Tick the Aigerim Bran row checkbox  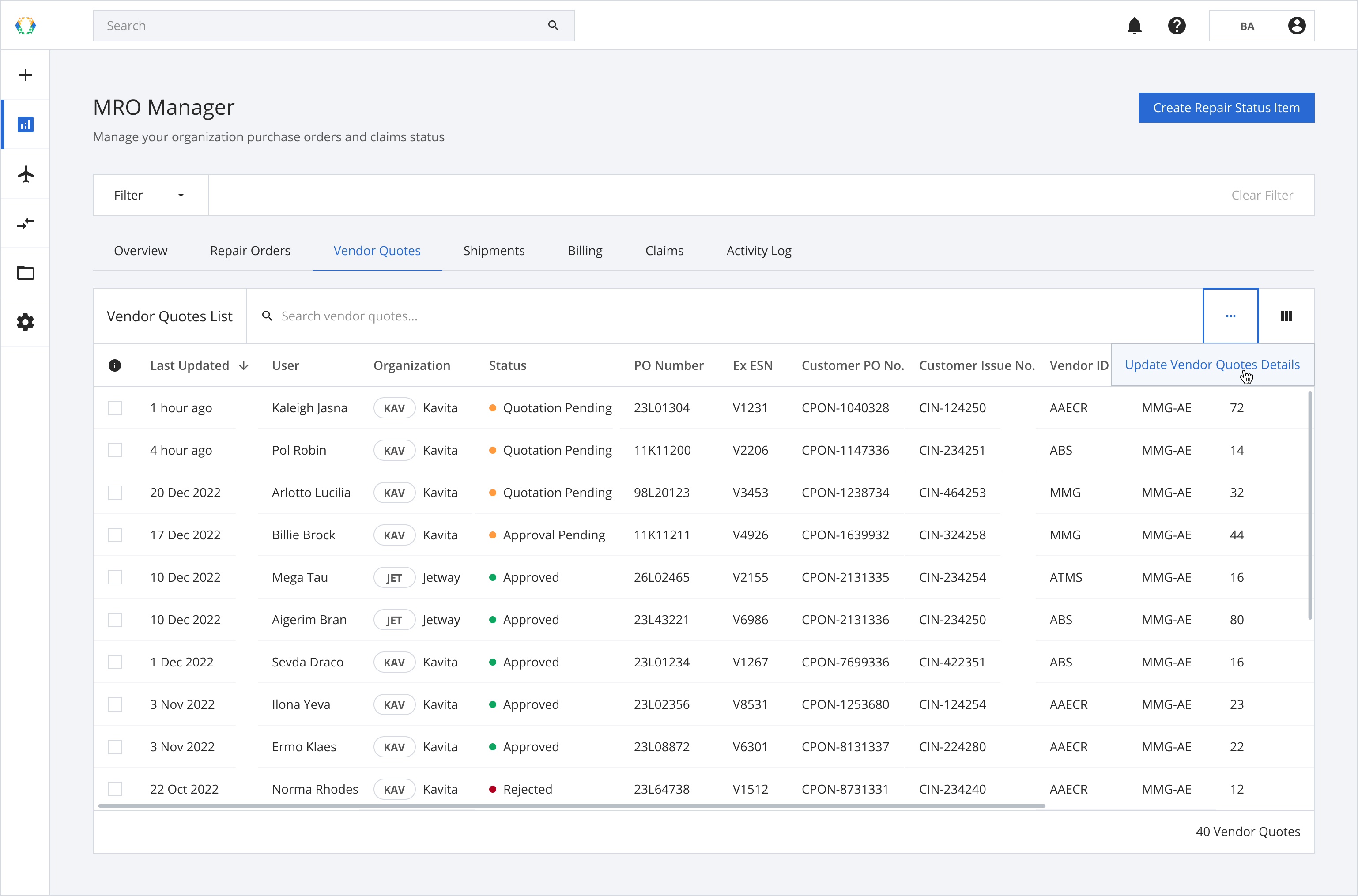114,620
